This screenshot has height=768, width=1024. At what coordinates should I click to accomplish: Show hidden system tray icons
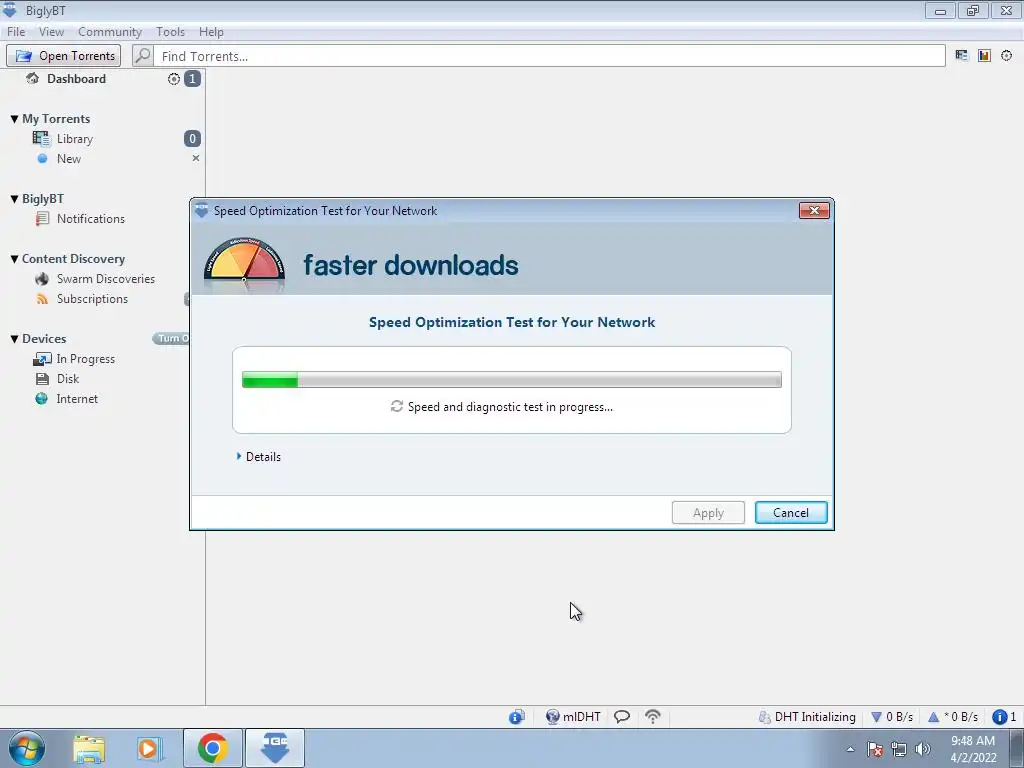pyautogui.click(x=850, y=749)
